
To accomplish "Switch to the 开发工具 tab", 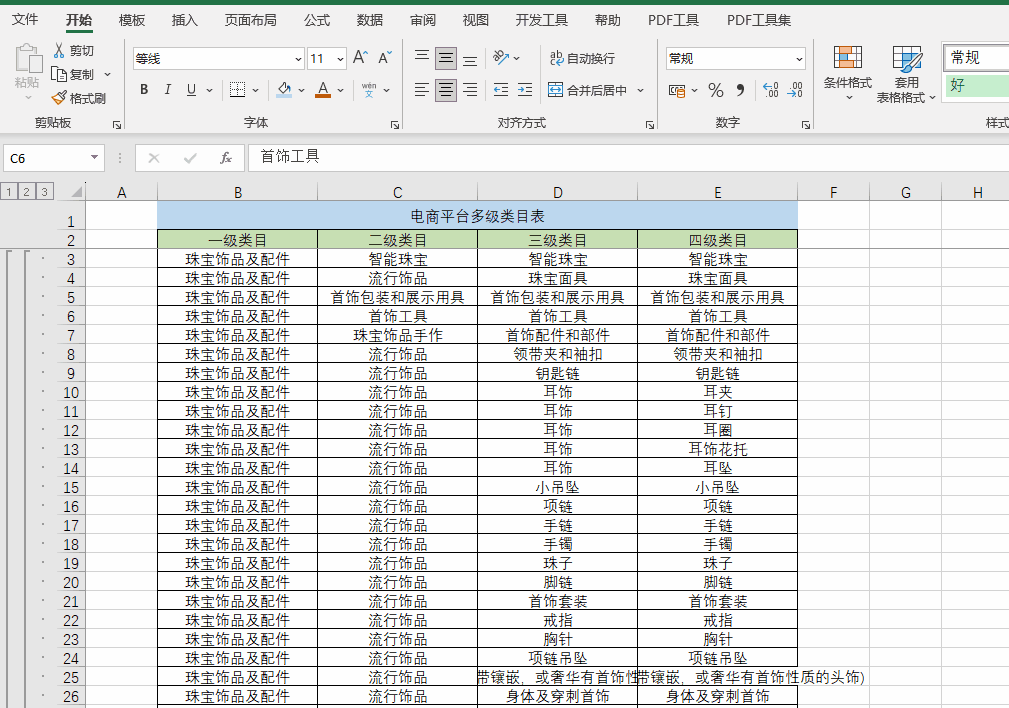I will pos(541,20).
